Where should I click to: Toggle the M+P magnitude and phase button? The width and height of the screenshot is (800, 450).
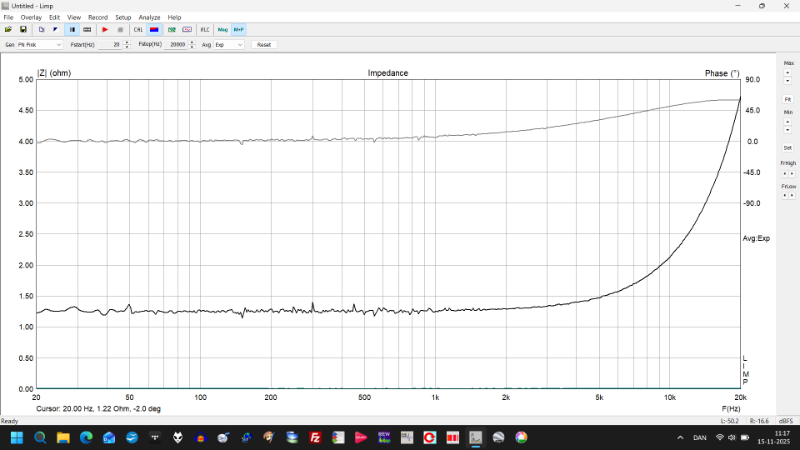(238, 30)
